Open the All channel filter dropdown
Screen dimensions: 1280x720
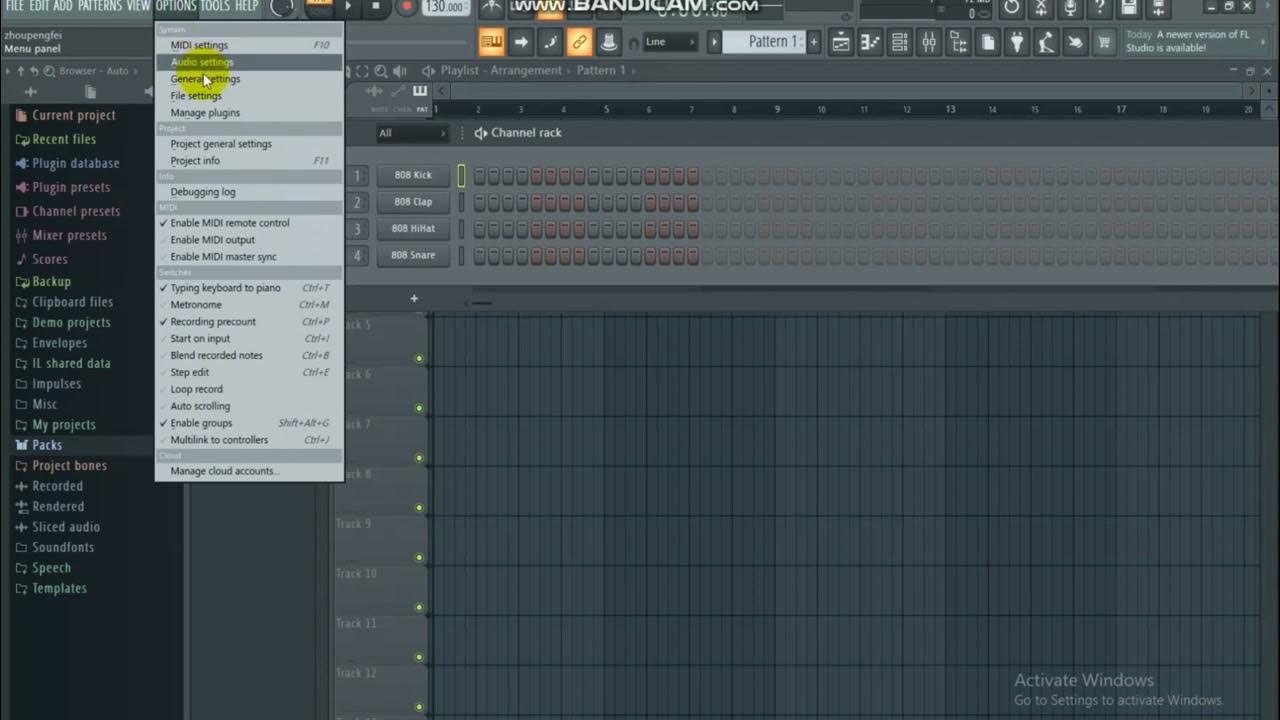412,133
